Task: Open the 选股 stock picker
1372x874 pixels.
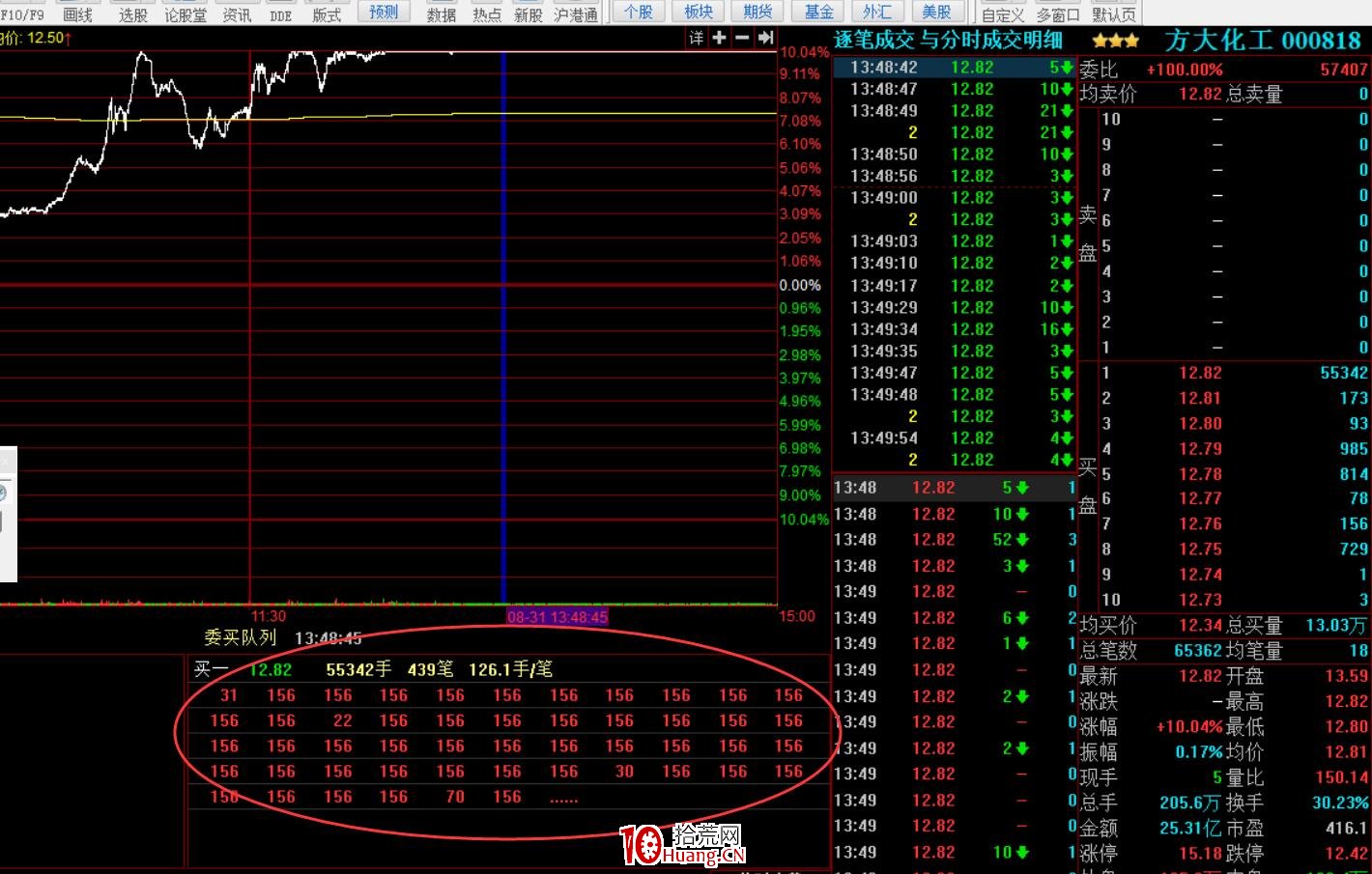Action: (133, 14)
